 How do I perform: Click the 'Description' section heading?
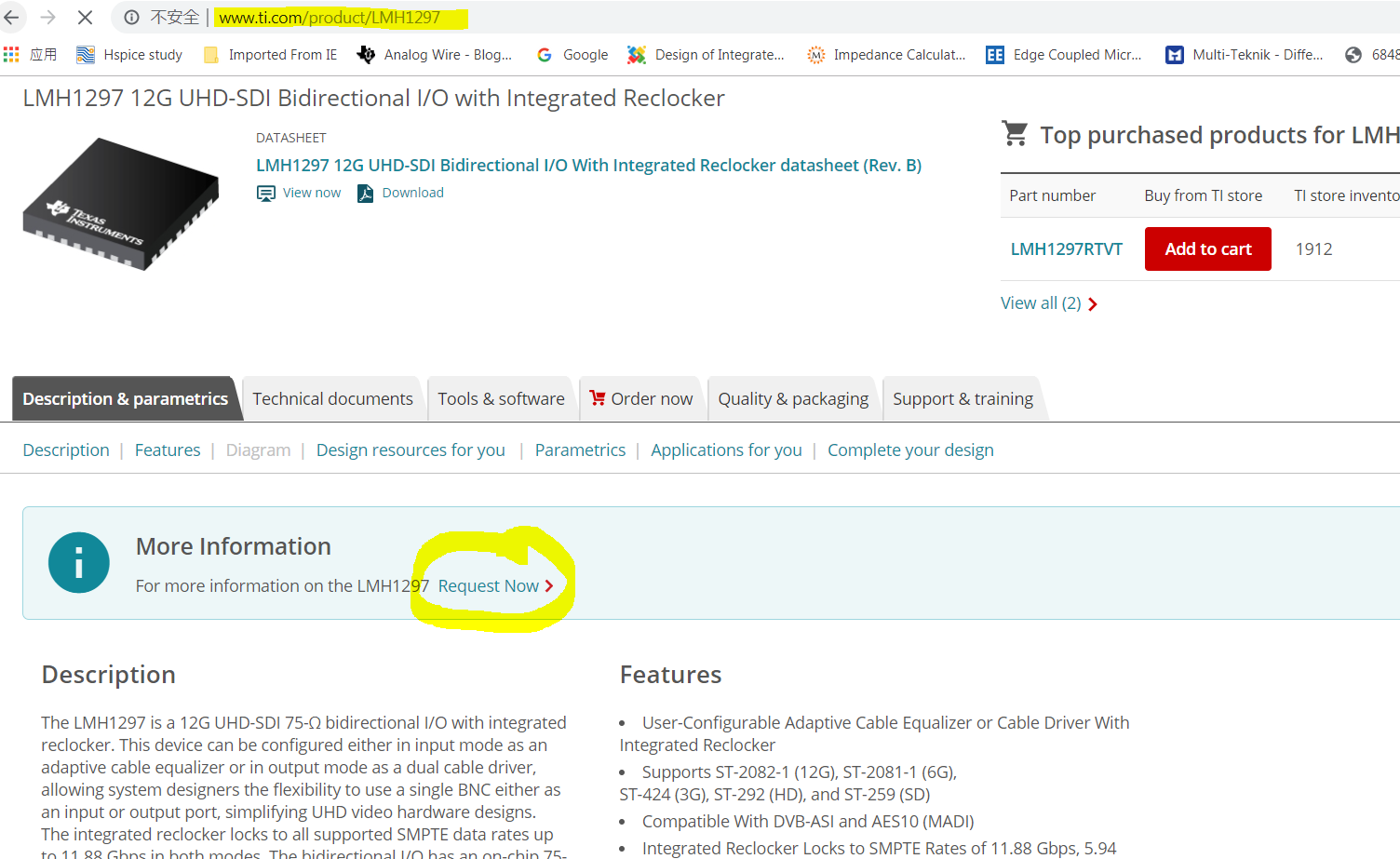pos(108,675)
